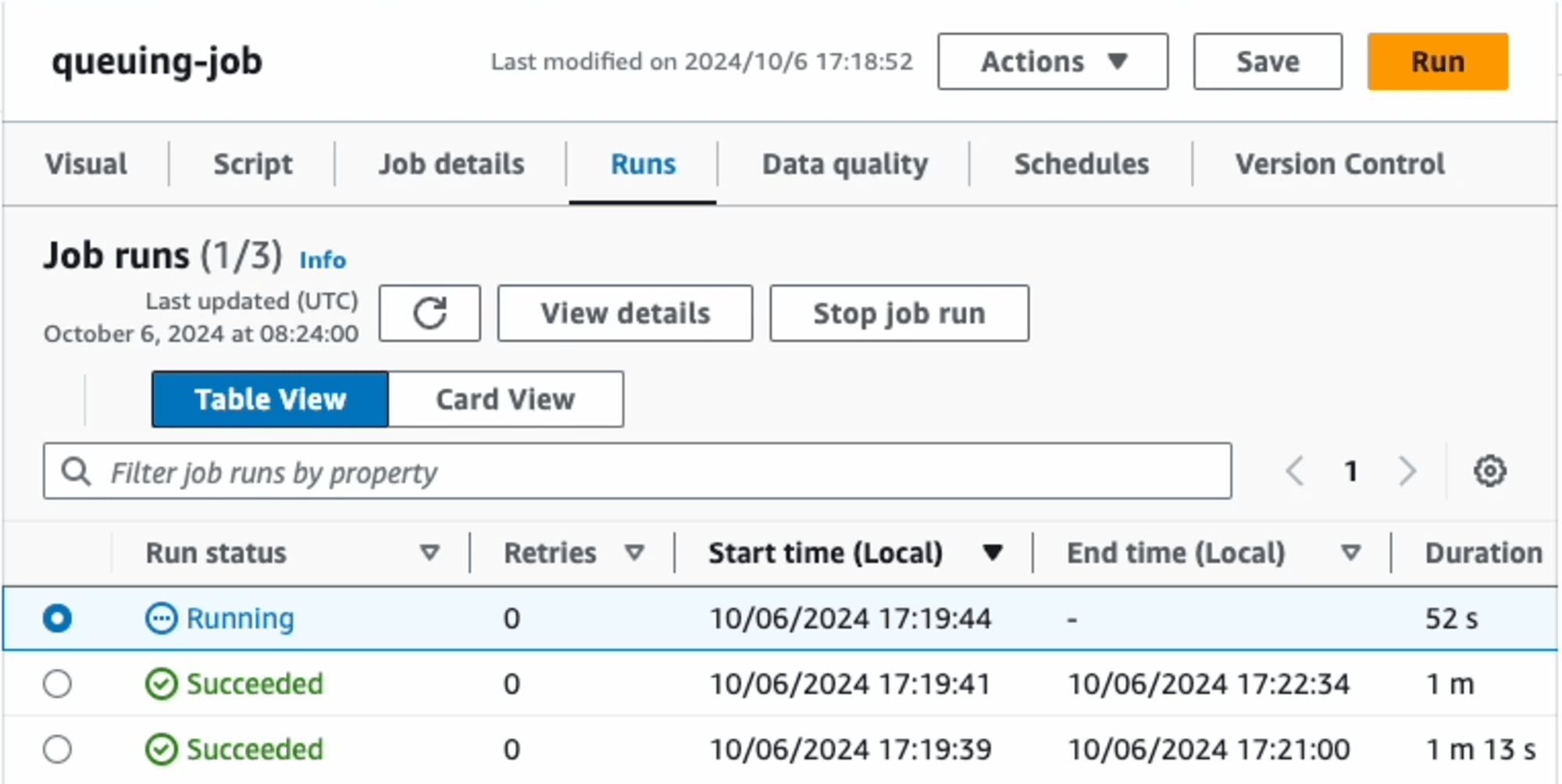The image size is (1562, 784).
Task: Open the Actions dropdown menu
Action: click(x=1053, y=62)
